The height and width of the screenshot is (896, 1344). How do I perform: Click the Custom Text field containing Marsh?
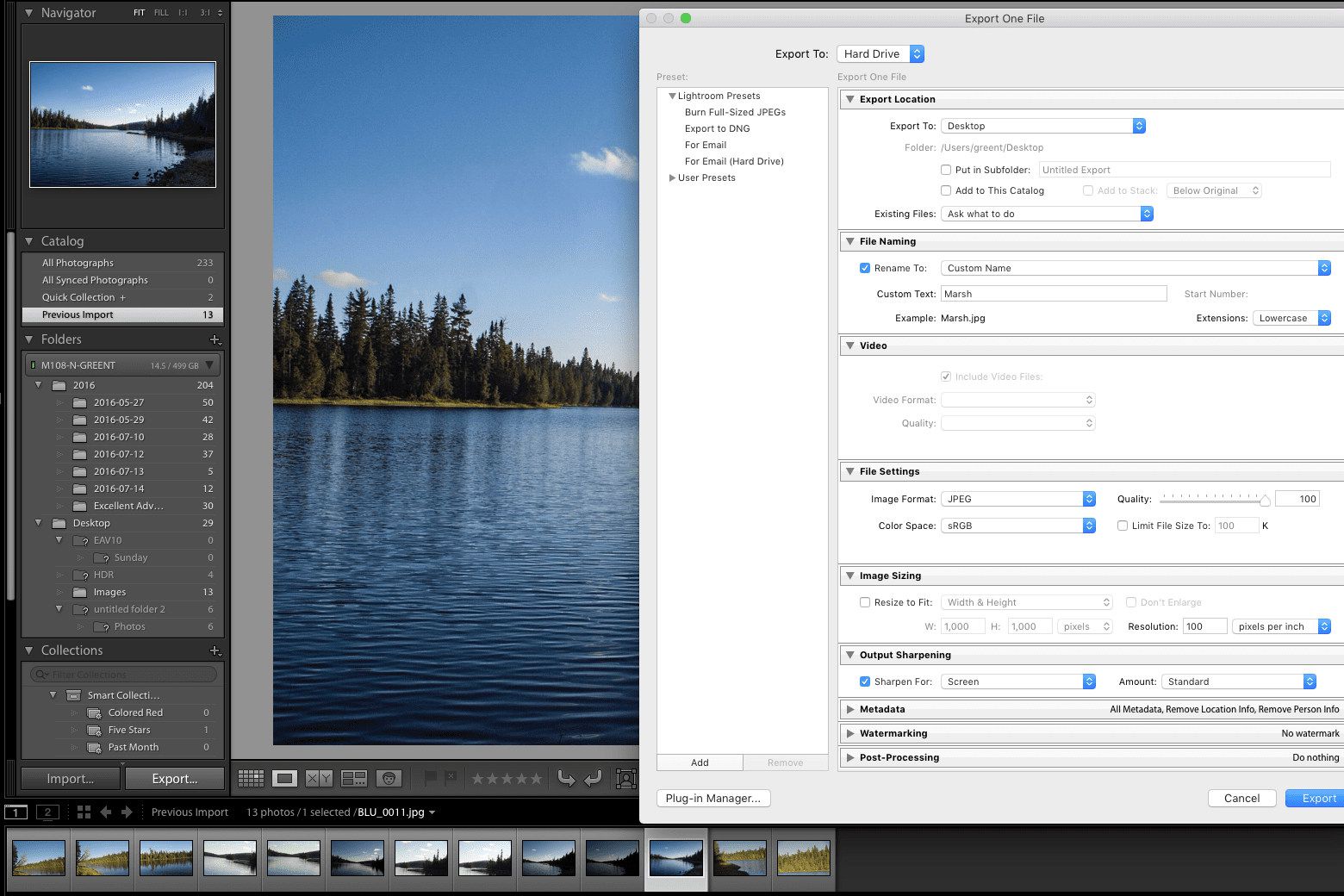(1054, 294)
